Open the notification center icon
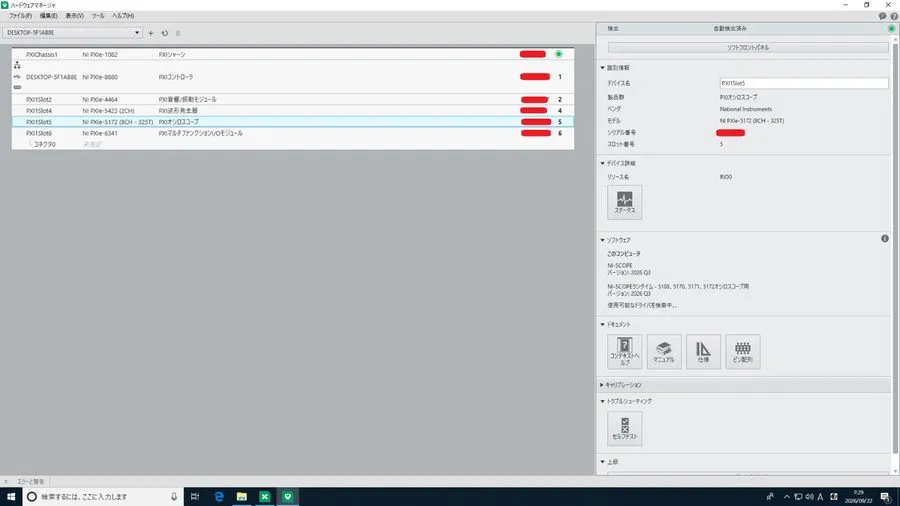The image size is (900, 506). coord(885,497)
